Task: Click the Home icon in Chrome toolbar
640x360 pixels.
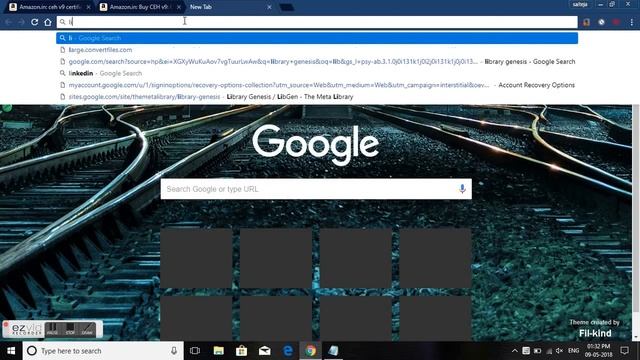Action: click(x=48, y=22)
